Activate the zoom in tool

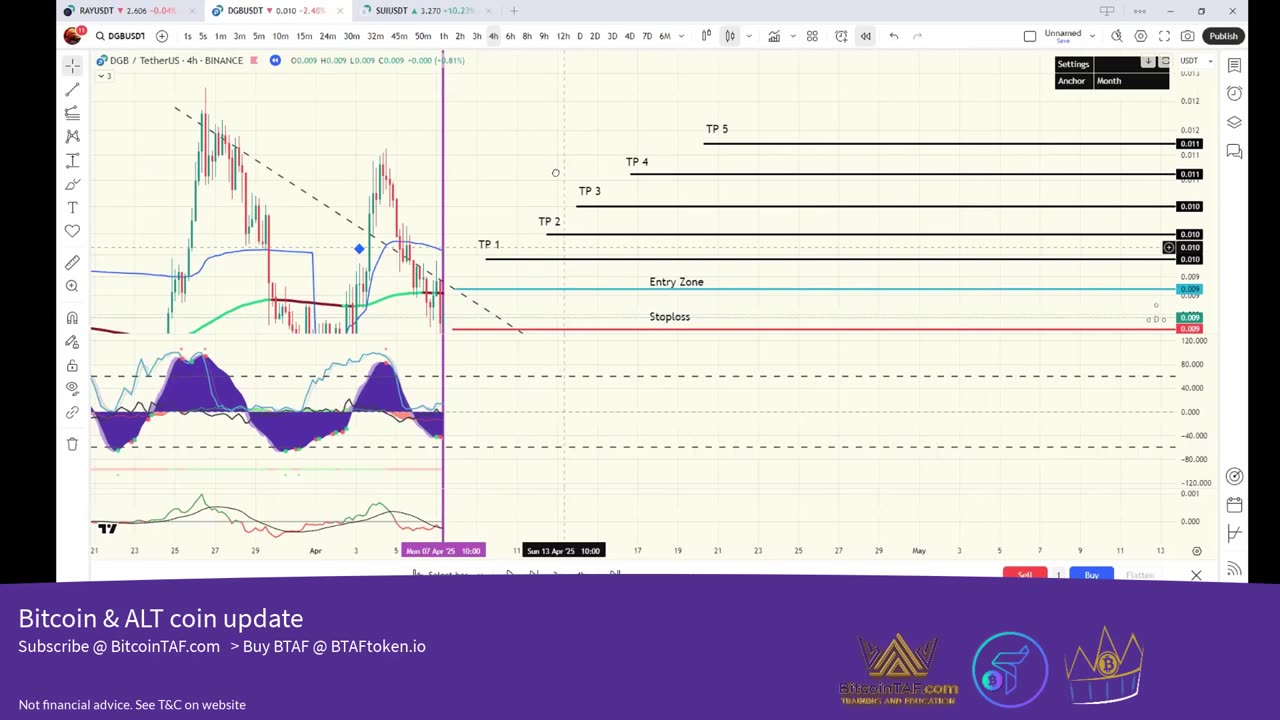pyautogui.click(x=72, y=286)
